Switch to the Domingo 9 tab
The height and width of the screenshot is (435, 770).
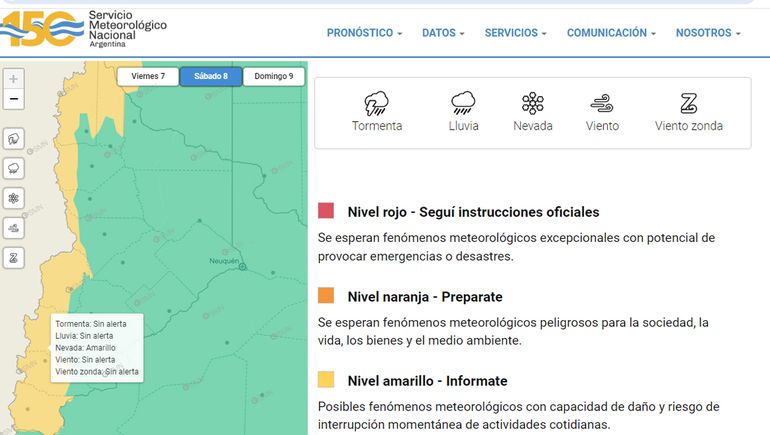tap(274, 76)
